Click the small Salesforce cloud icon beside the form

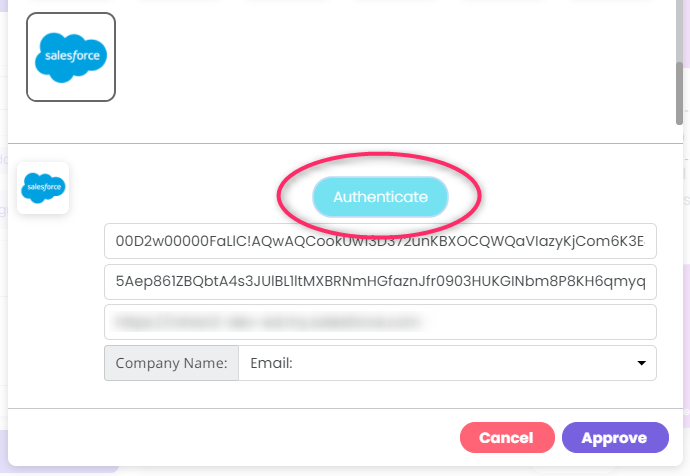pyautogui.click(x=43, y=188)
